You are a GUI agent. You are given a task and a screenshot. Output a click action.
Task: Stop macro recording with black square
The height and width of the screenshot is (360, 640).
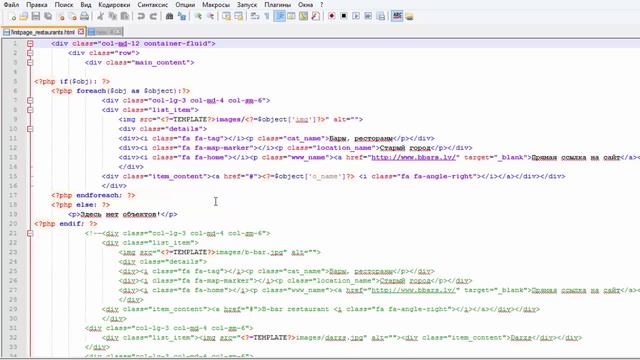[344, 16]
